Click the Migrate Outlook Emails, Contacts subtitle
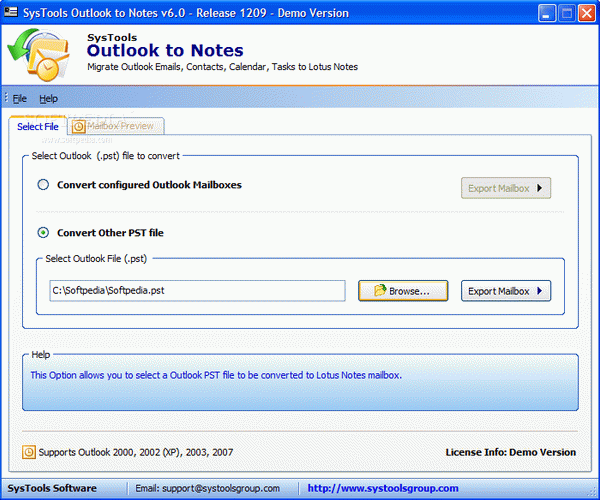Screen dimensions: 600x500 (x=222, y=67)
